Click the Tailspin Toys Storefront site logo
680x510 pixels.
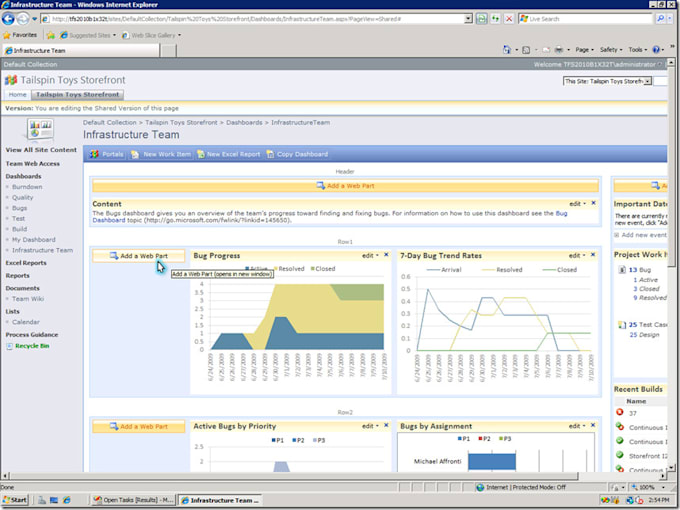pos(11,80)
